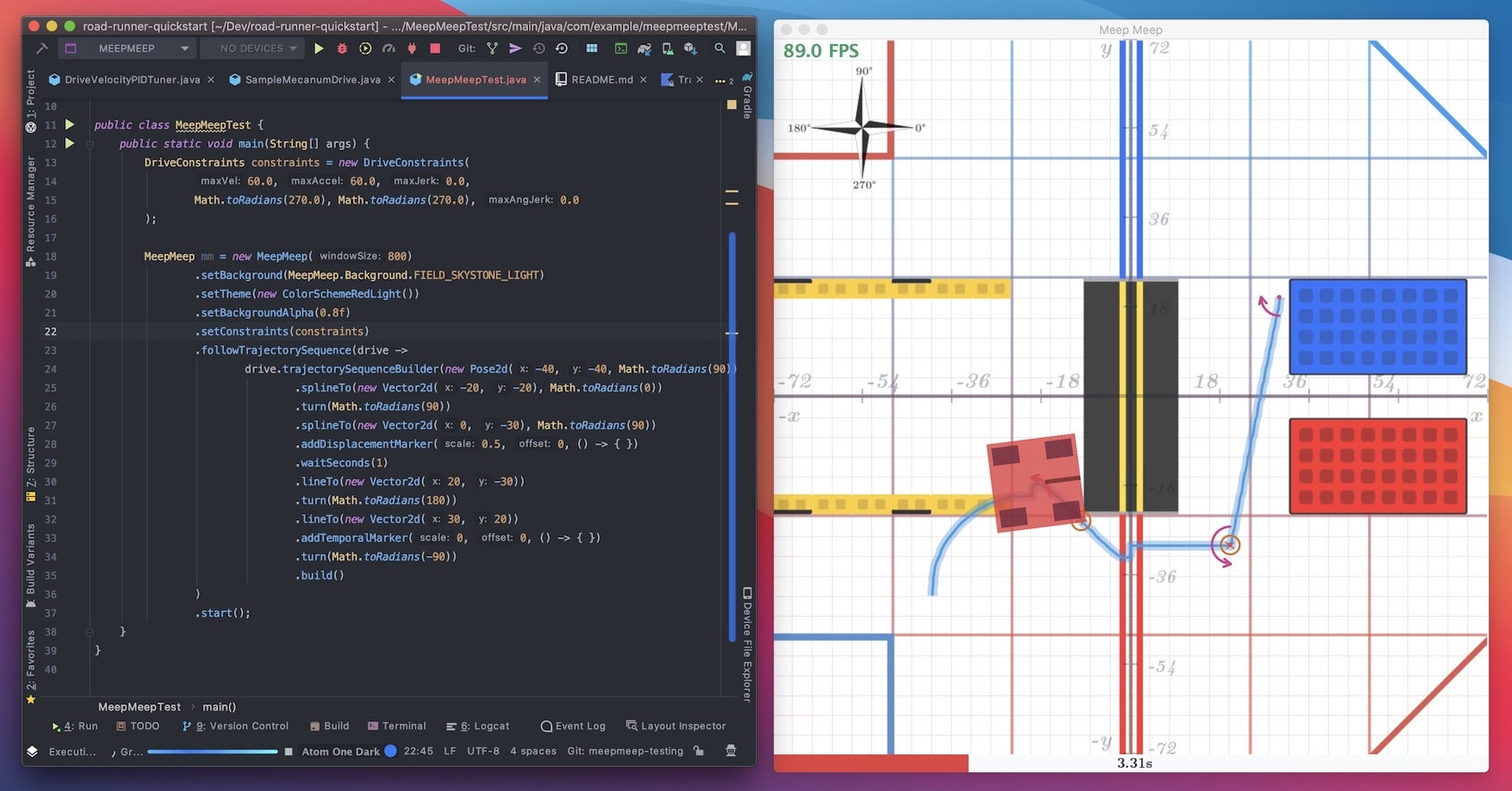1512x791 pixels.
Task: Click the main() breadcrumb
Action: (219, 707)
